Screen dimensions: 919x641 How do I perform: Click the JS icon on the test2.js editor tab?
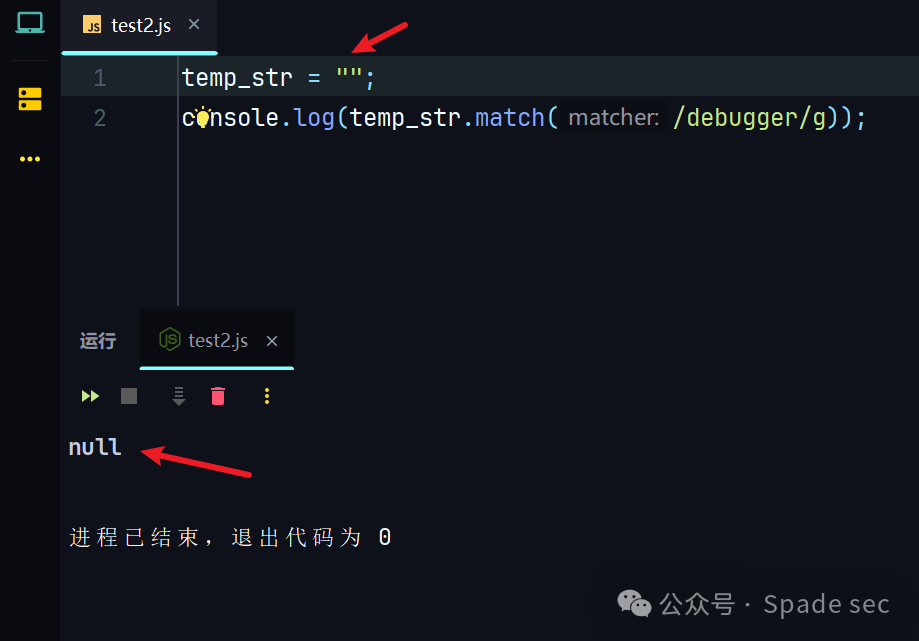(91, 26)
